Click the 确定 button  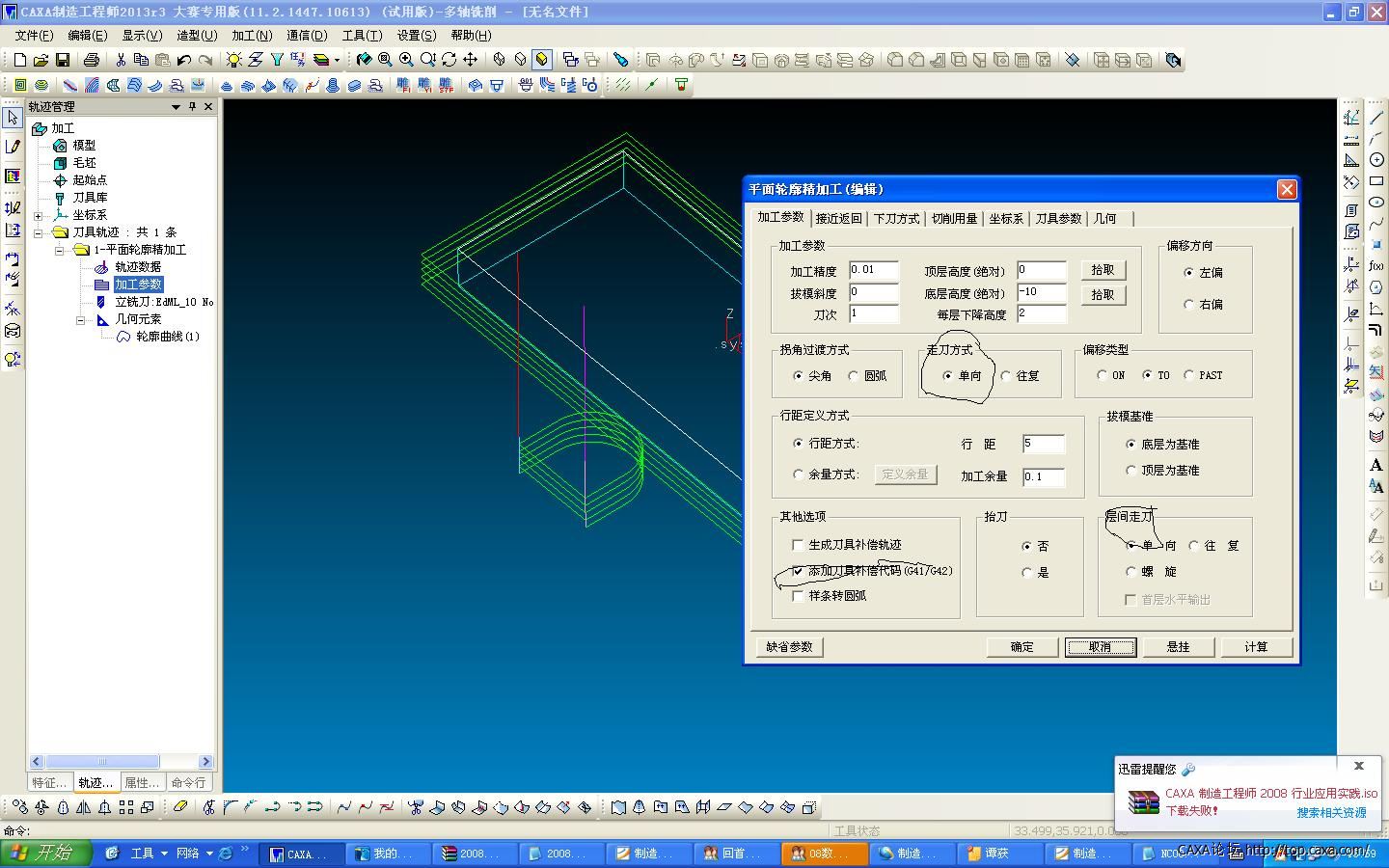pyautogui.click(x=1021, y=647)
